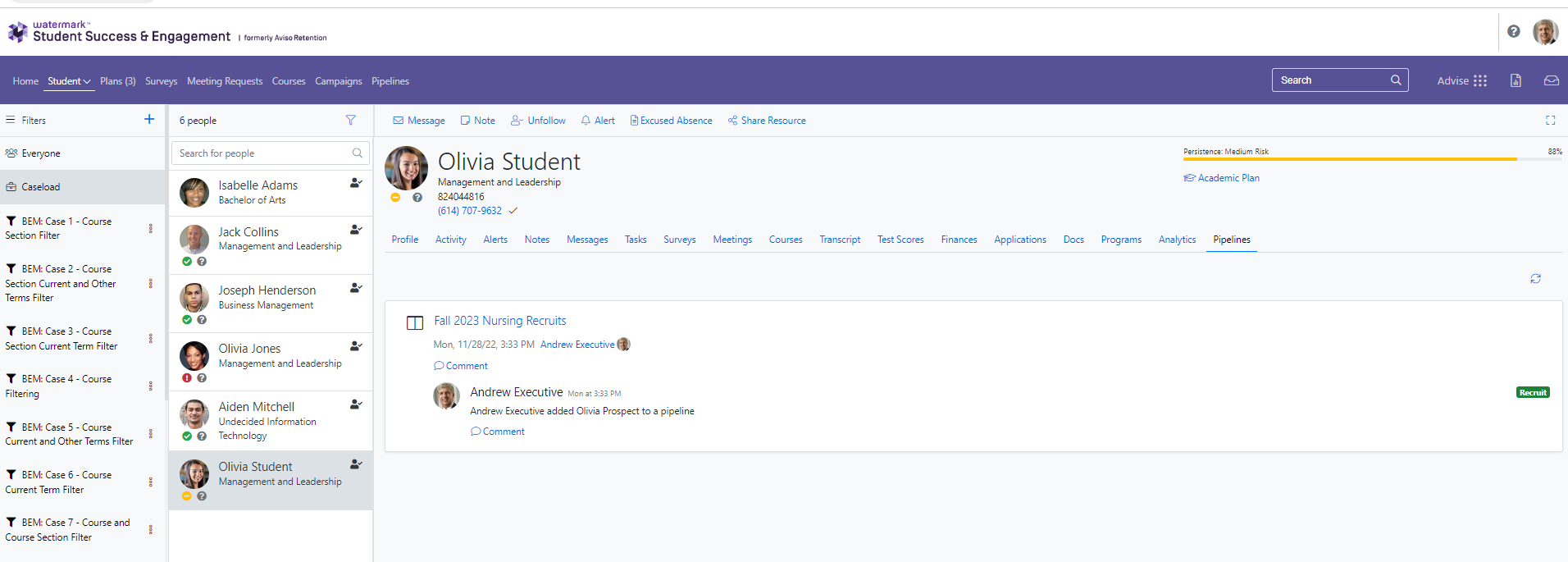Call the phone number (614) 707-9632
This screenshot has height=562, width=1568.
pos(470,211)
